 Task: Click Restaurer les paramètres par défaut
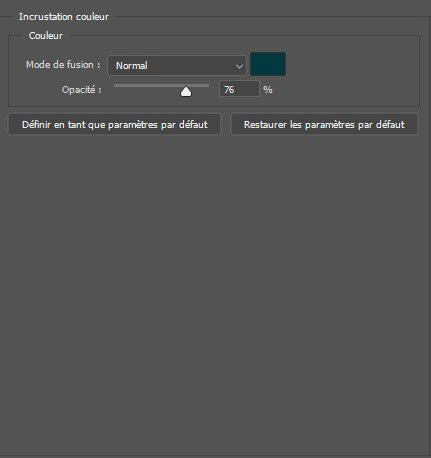(x=324, y=124)
